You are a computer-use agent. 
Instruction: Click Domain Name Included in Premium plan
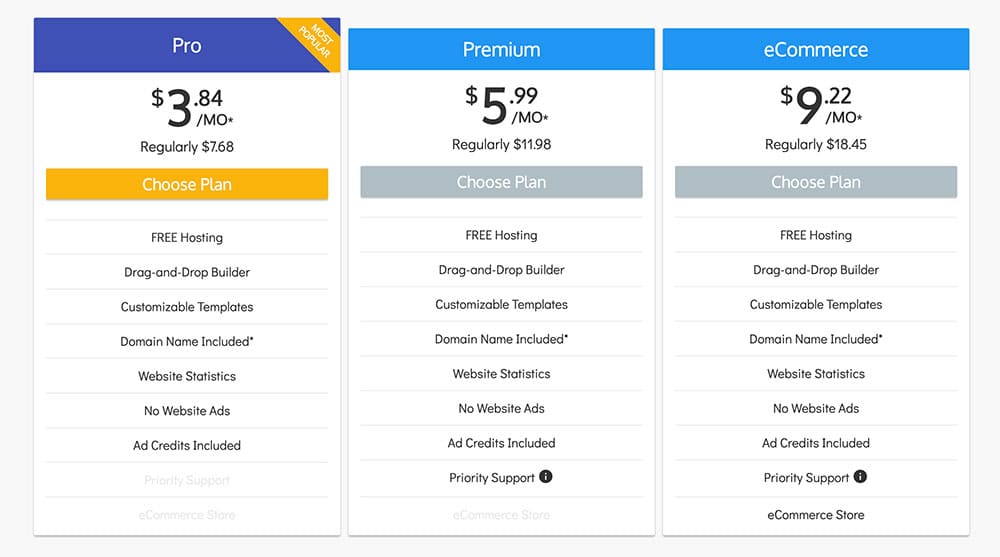[501, 339]
